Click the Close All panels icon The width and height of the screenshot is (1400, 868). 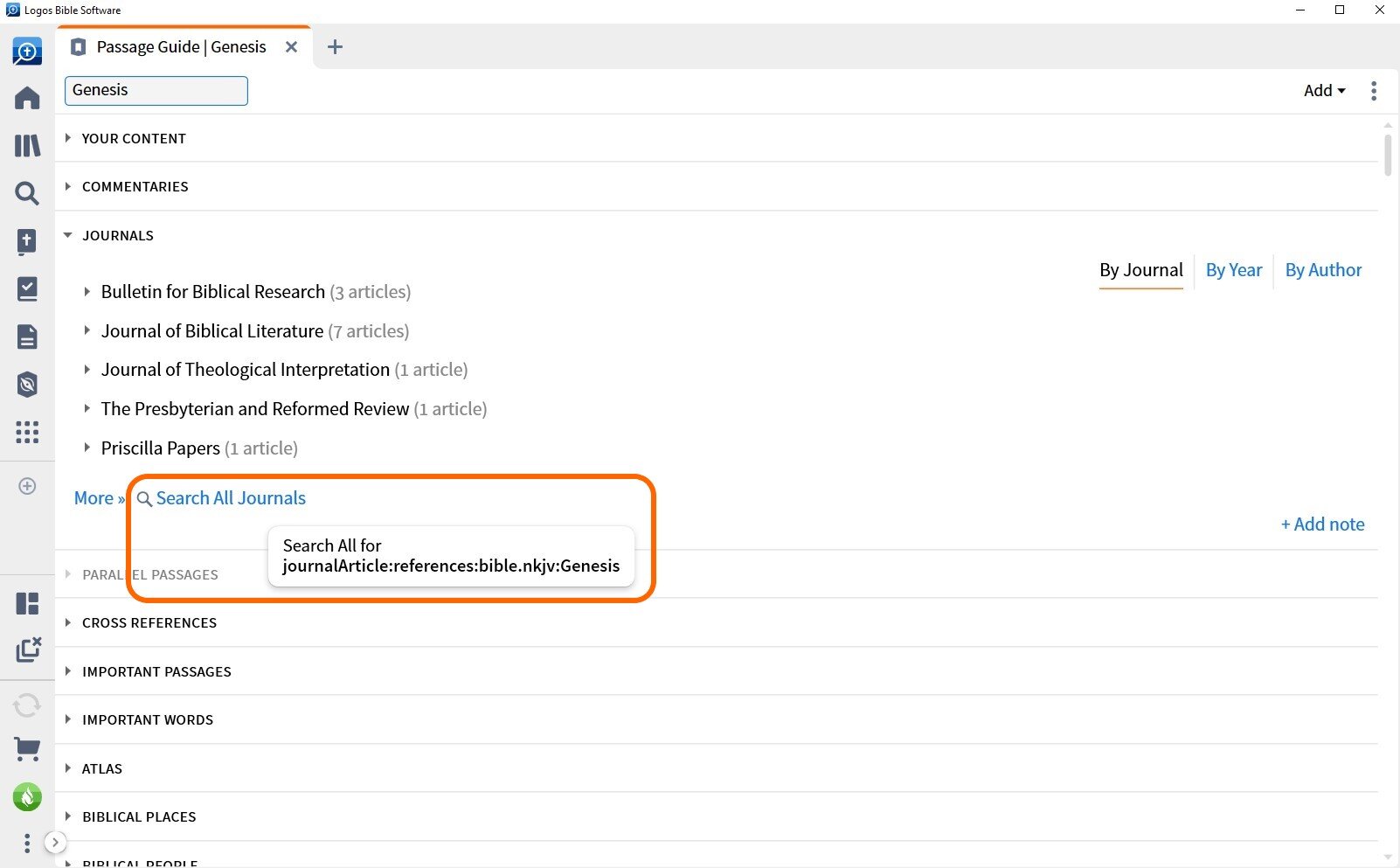[x=27, y=649]
